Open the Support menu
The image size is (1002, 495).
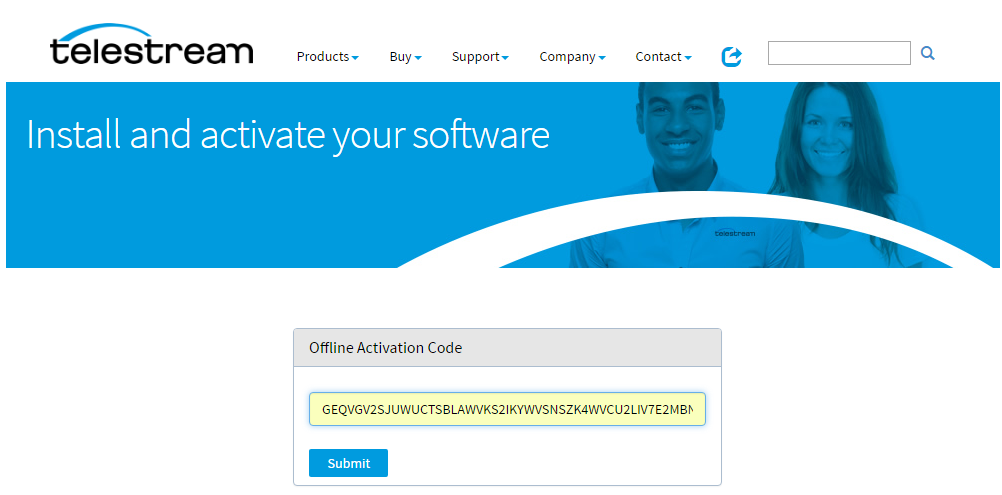pos(480,57)
